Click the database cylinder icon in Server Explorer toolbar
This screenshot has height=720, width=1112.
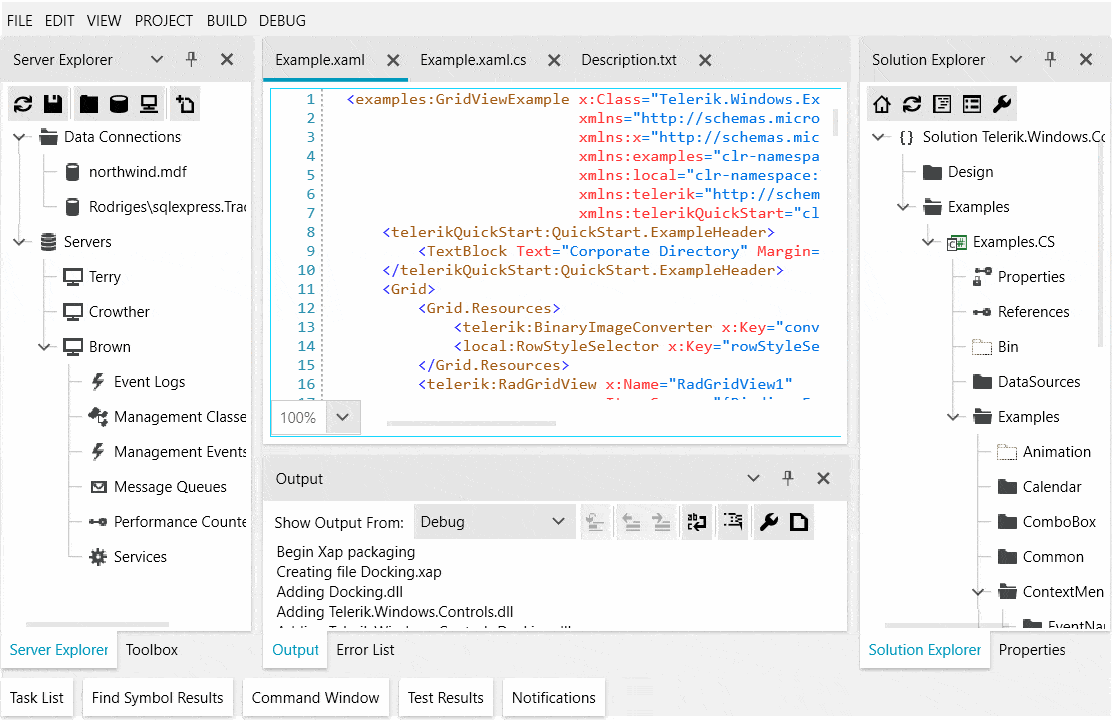(x=119, y=104)
